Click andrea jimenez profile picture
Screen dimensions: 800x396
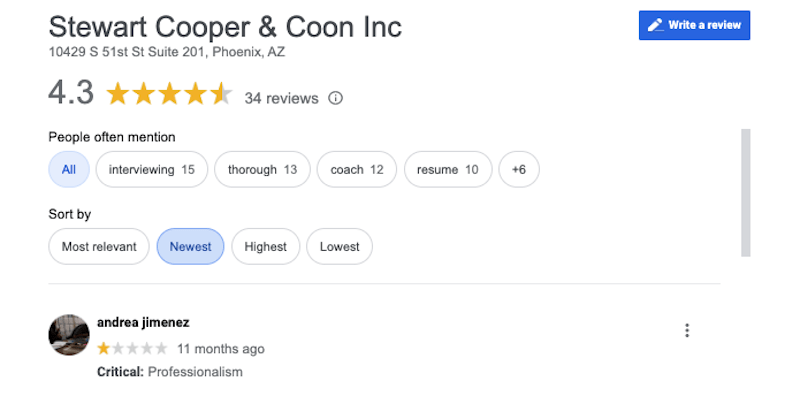click(x=69, y=335)
